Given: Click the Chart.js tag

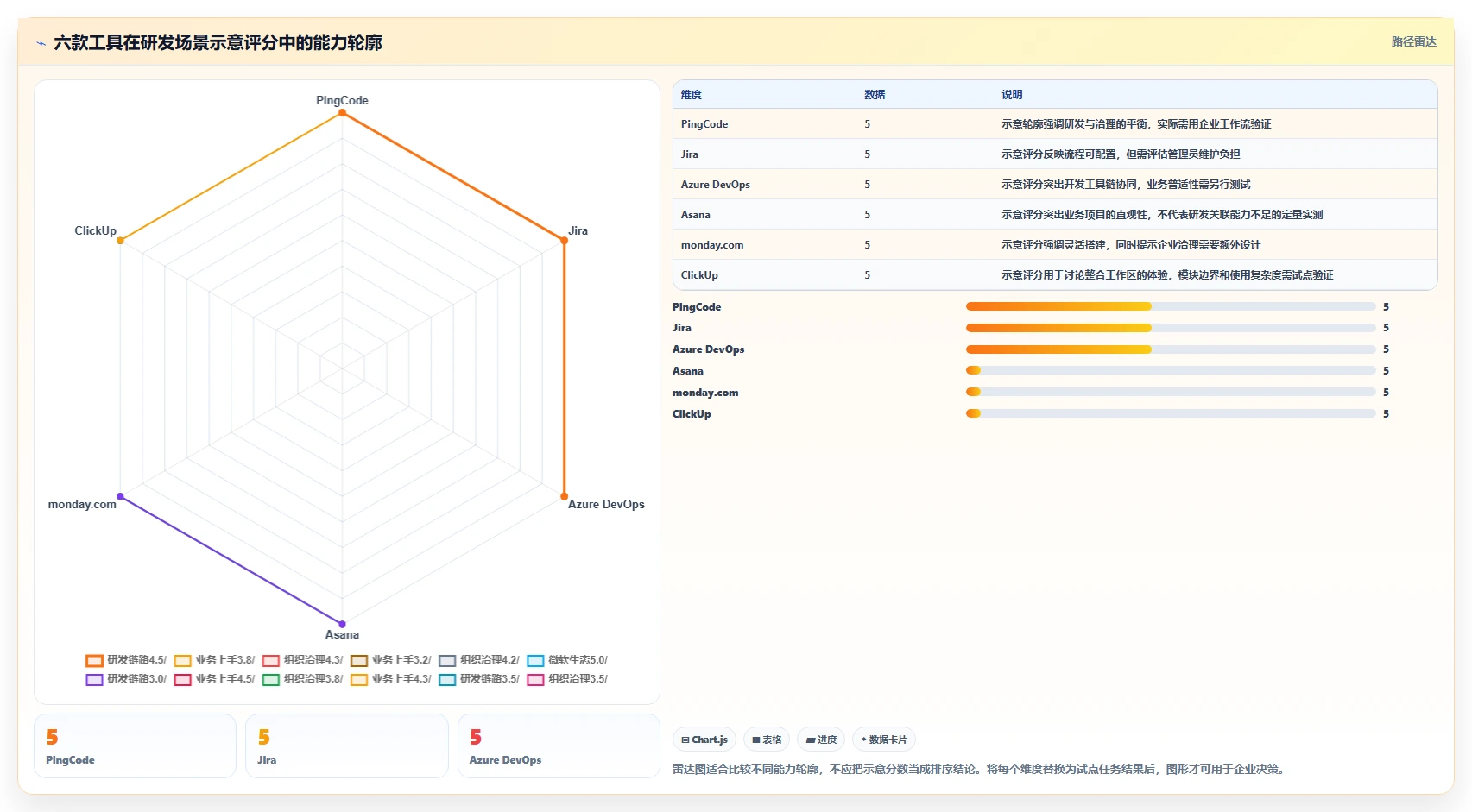Looking at the screenshot, I should (x=704, y=740).
